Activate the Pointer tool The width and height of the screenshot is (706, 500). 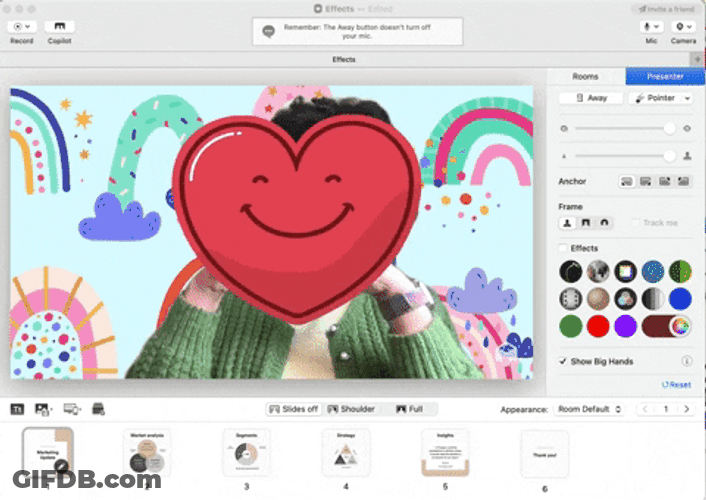coord(655,98)
